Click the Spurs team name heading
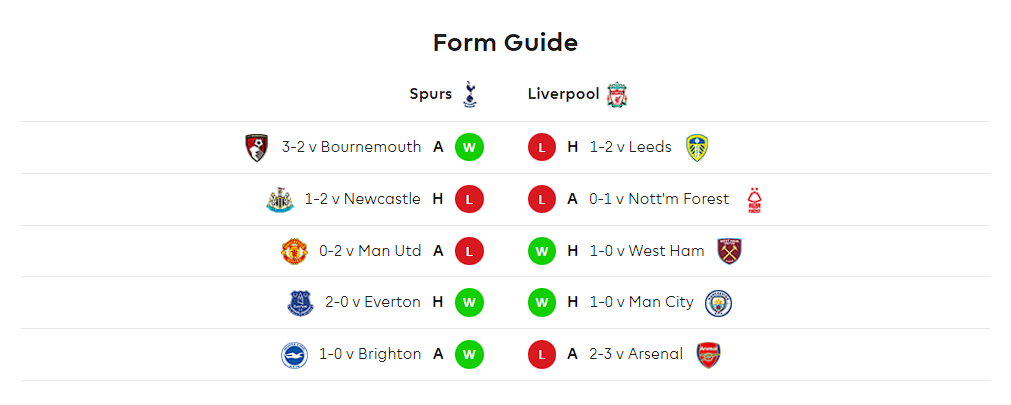Screen dimensions: 1011x405 (x=431, y=94)
